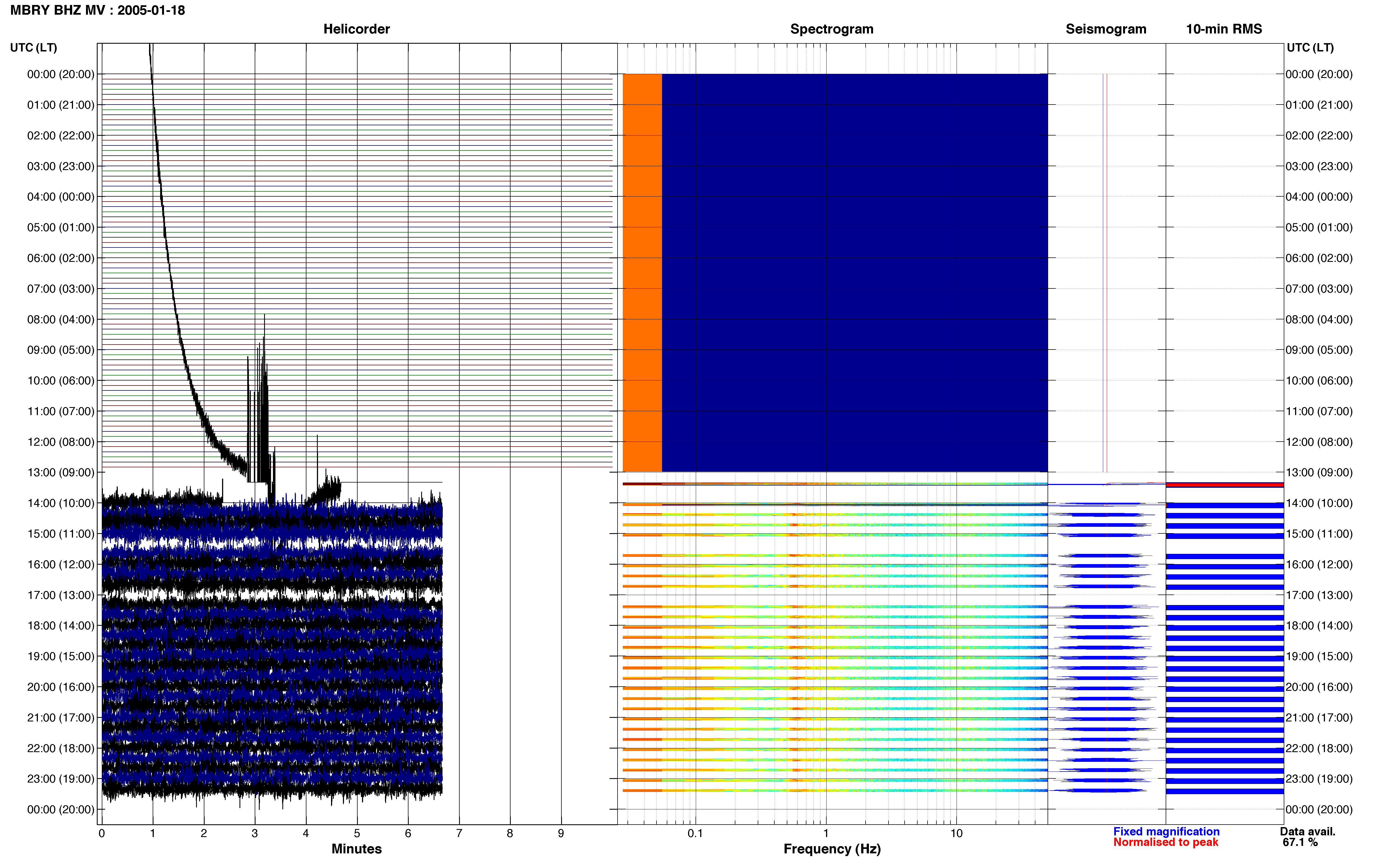Click right time label '10:00 (06:00)'
Screen dimensions: 1388x868
[1319, 380]
